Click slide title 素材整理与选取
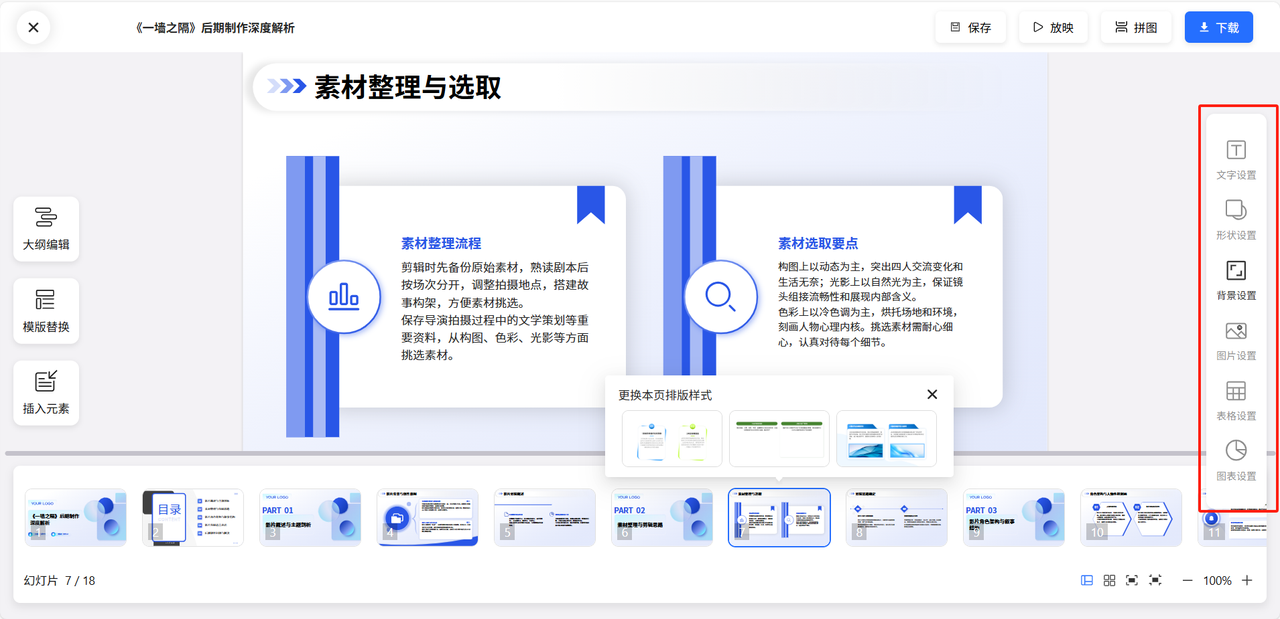 coord(408,87)
